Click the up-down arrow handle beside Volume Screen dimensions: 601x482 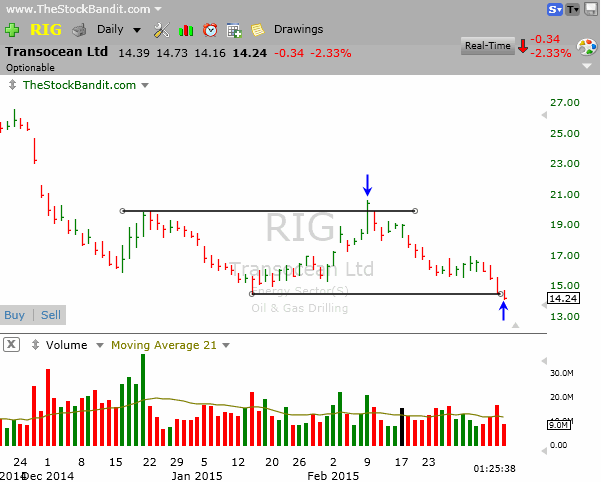point(35,345)
